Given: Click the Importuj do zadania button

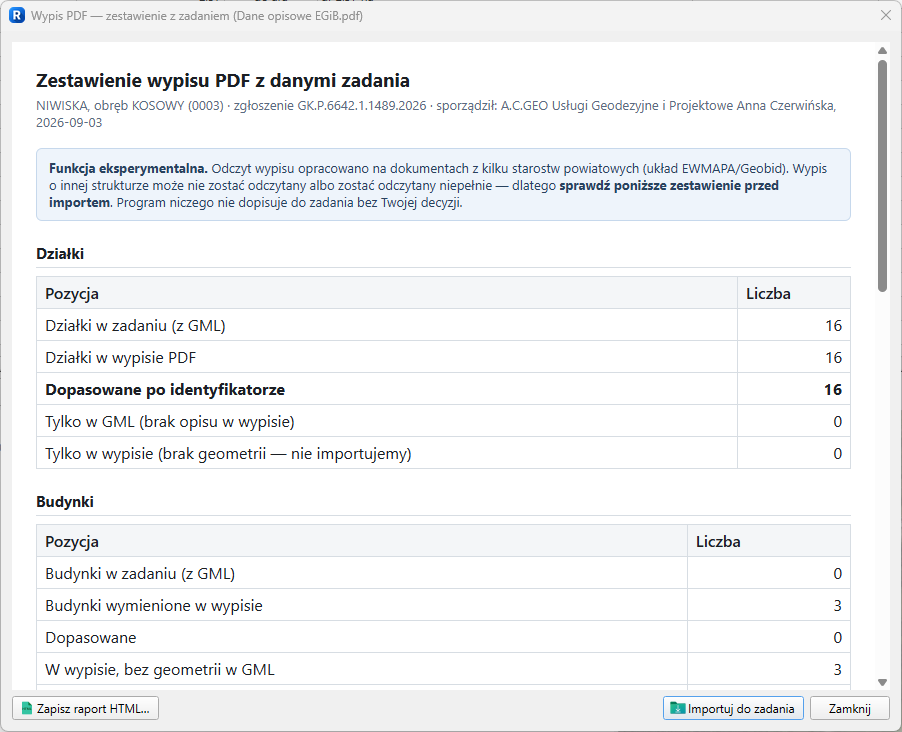Looking at the screenshot, I should pyautogui.click(x=733, y=708).
